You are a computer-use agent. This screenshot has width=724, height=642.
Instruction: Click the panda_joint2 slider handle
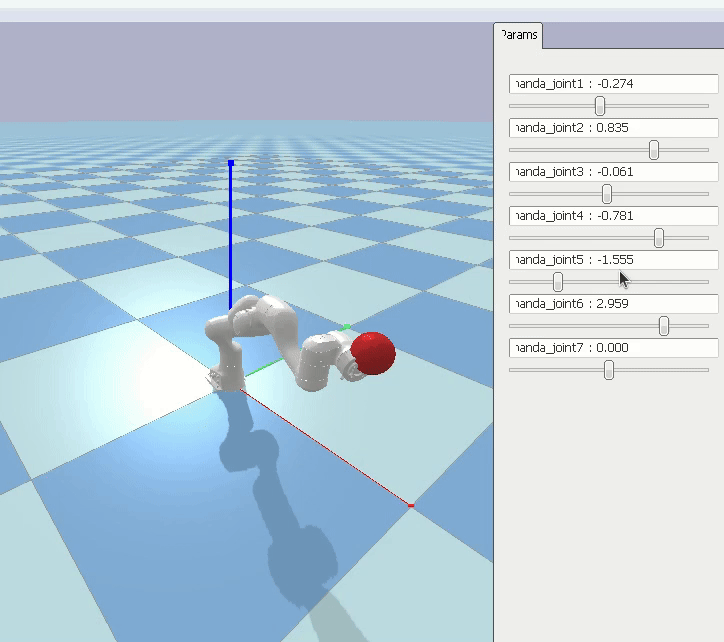pos(654,150)
